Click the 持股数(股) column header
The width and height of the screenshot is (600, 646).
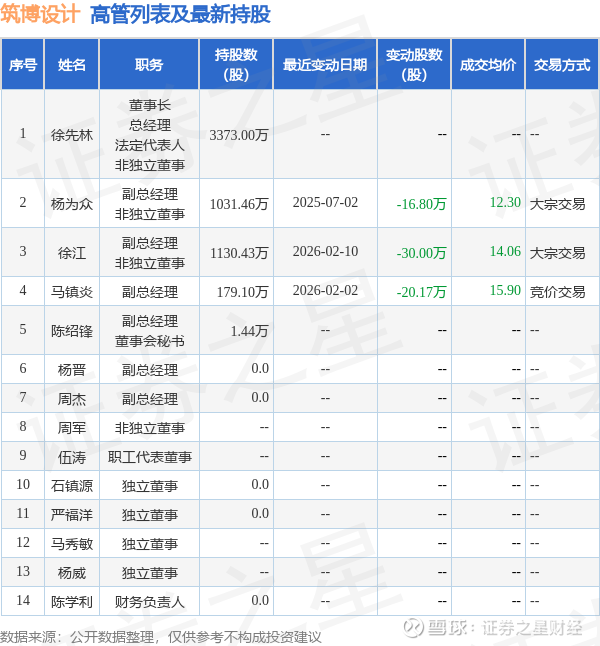pos(236,65)
